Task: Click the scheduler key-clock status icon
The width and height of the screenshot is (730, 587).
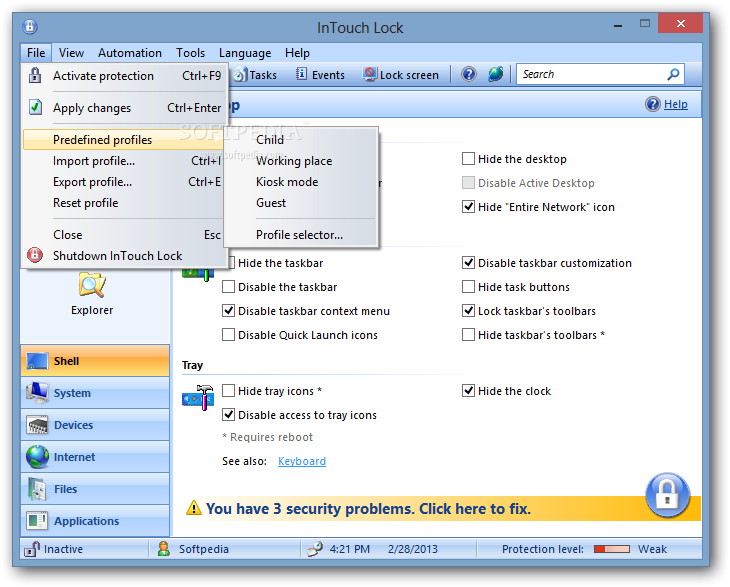Action: [315, 549]
